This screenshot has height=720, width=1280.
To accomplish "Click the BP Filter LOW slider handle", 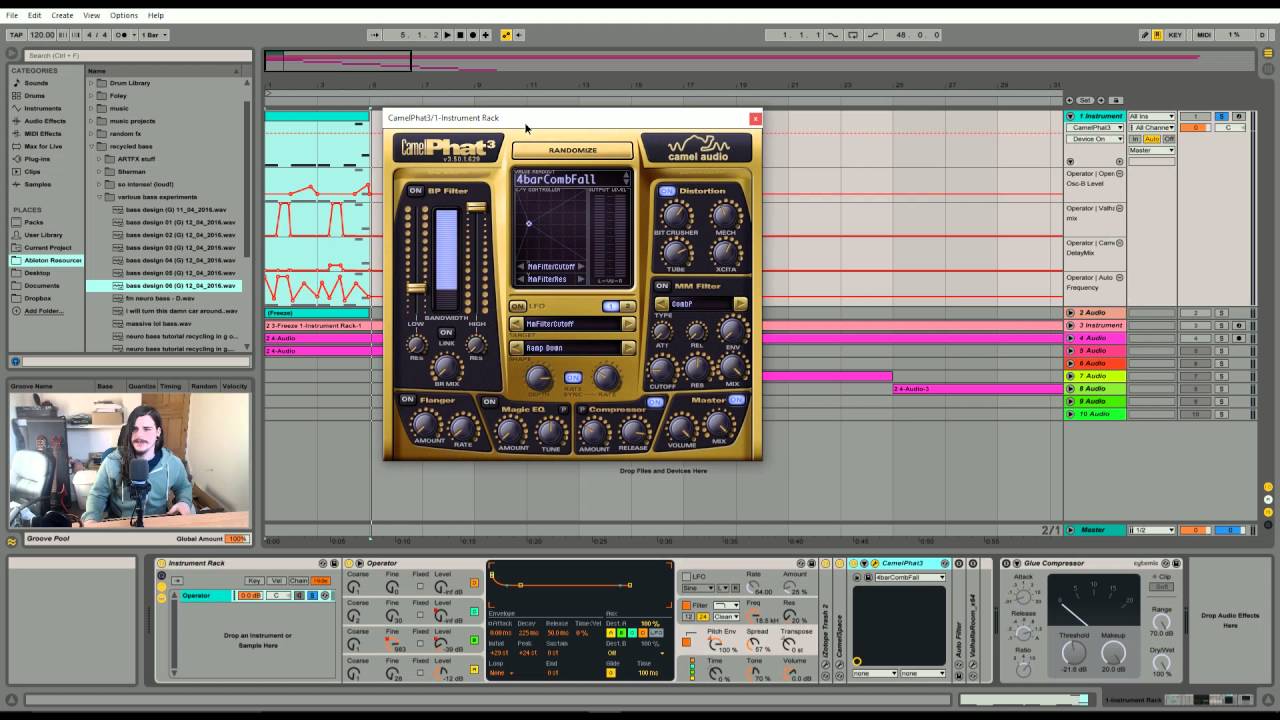I will pos(415,288).
